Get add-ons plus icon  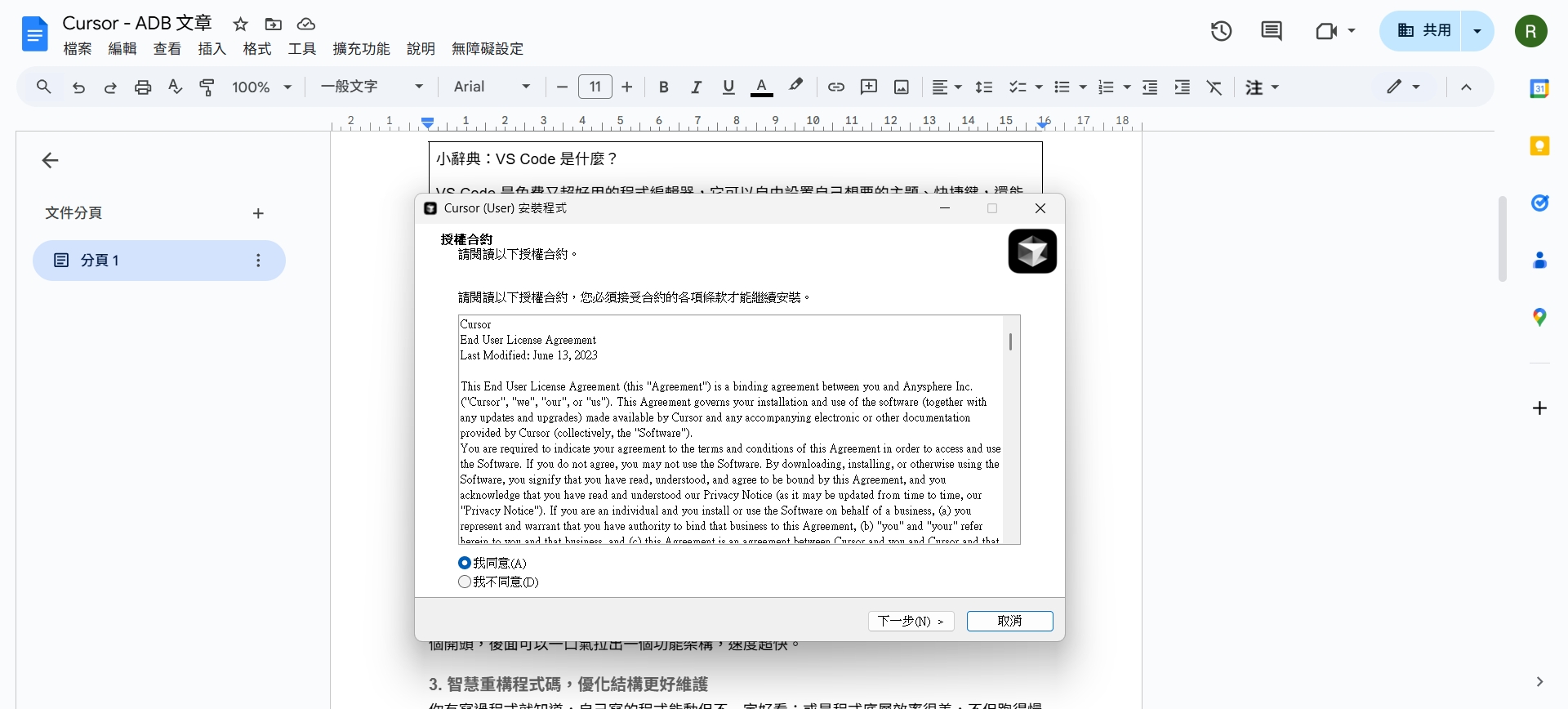point(1539,408)
